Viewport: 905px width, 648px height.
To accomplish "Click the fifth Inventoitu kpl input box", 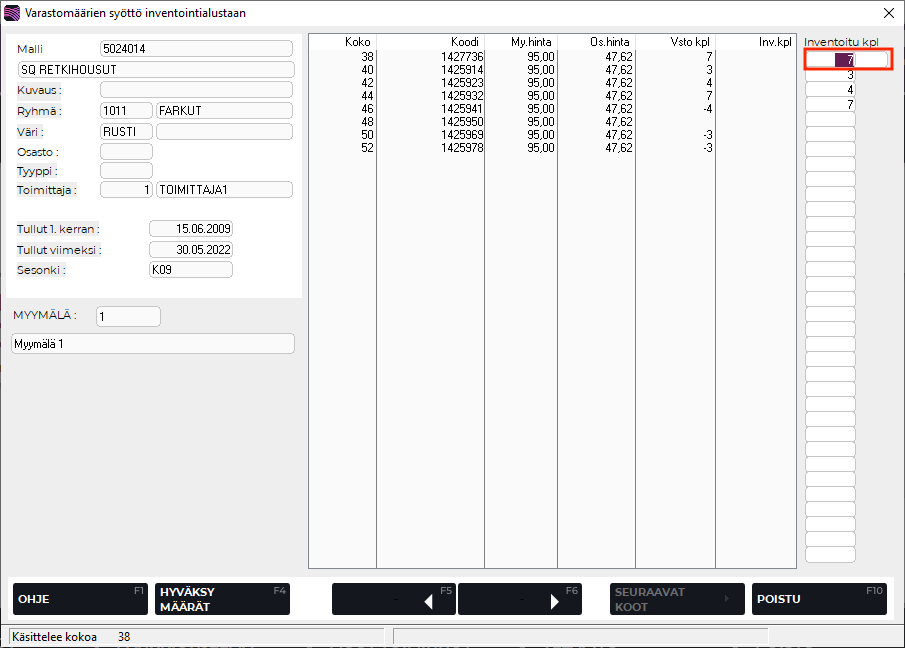I will click(x=830, y=120).
